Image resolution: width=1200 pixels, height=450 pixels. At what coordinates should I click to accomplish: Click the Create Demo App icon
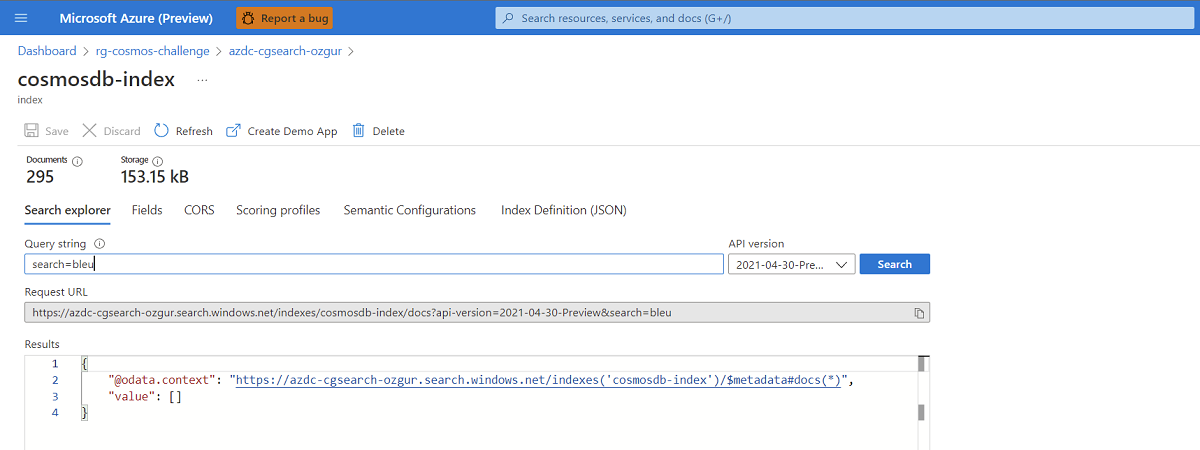click(x=233, y=131)
